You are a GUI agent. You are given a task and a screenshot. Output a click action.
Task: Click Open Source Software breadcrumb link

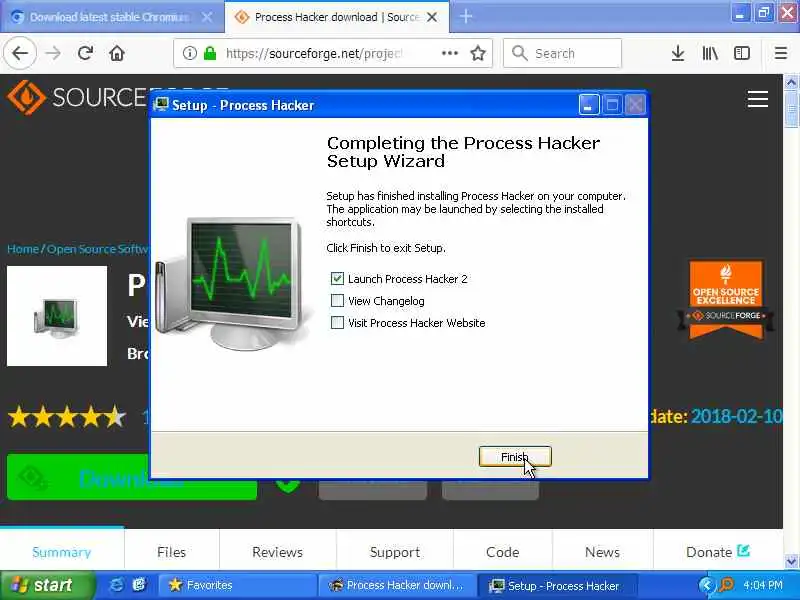97,249
